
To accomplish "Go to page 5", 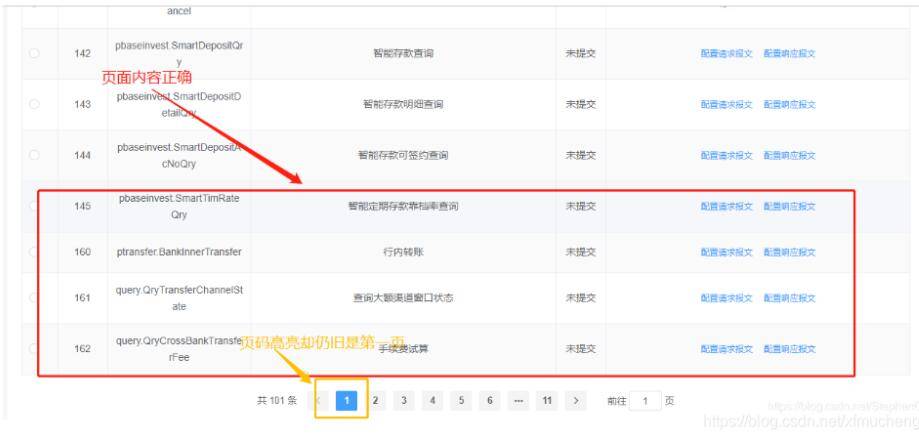I will 461,401.
